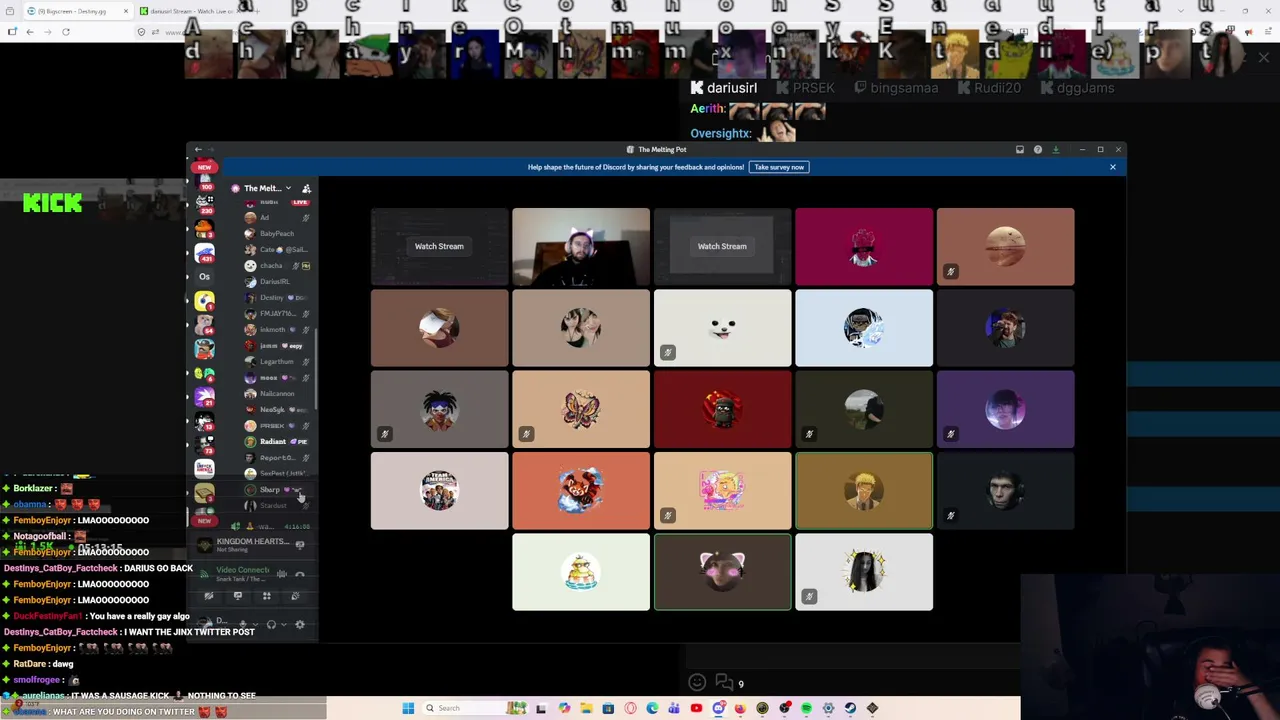Open Discord user settings gear
This screenshot has width=1280, height=720.
coord(300,625)
